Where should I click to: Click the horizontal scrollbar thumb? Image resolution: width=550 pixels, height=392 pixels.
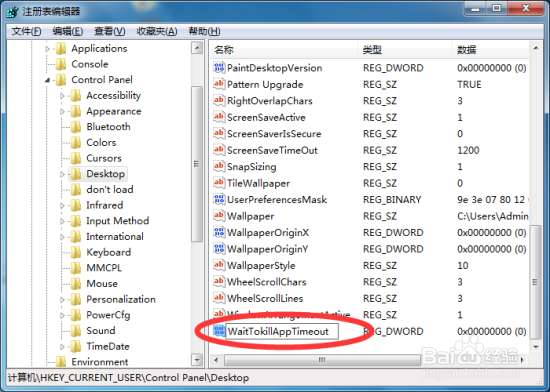322,360
